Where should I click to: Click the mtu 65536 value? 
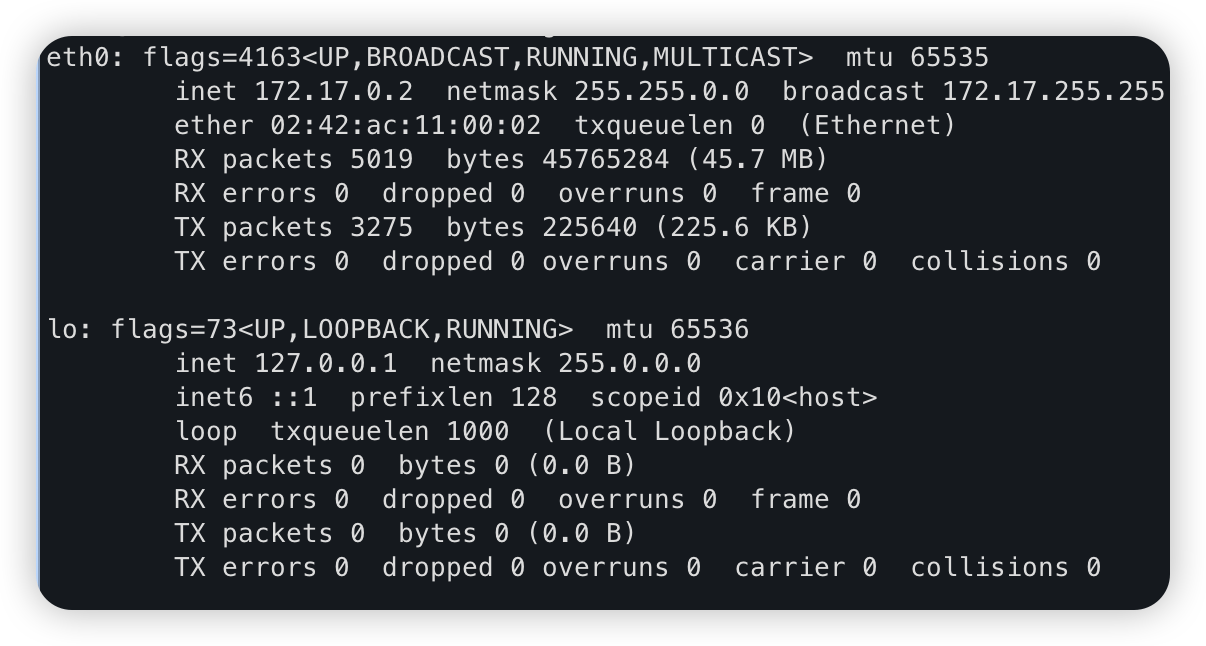pyautogui.click(x=709, y=329)
